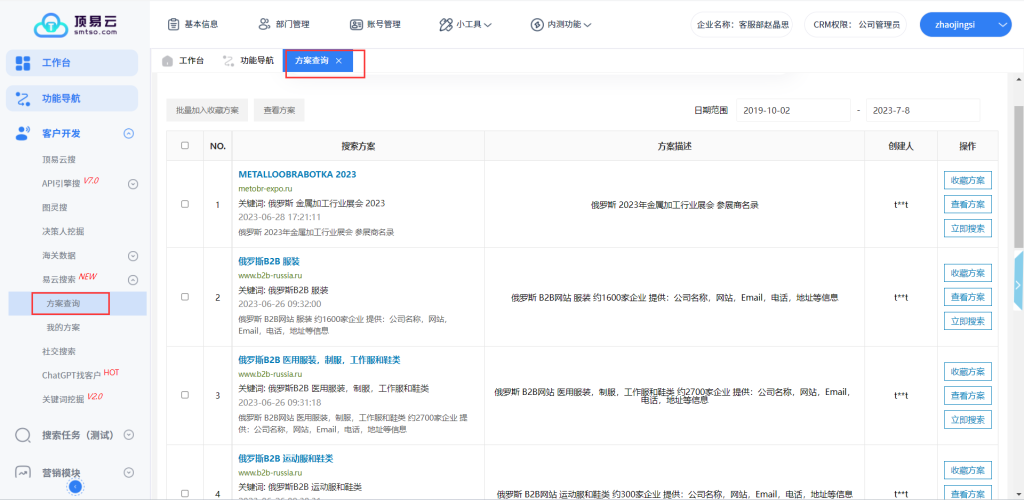Switch to the 功能导航 tab
This screenshot has height=500, width=1024.
point(248,61)
